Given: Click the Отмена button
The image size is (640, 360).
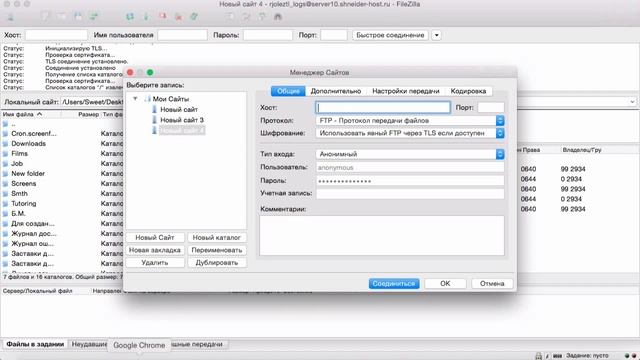Looking at the screenshot, I should 492,283.
